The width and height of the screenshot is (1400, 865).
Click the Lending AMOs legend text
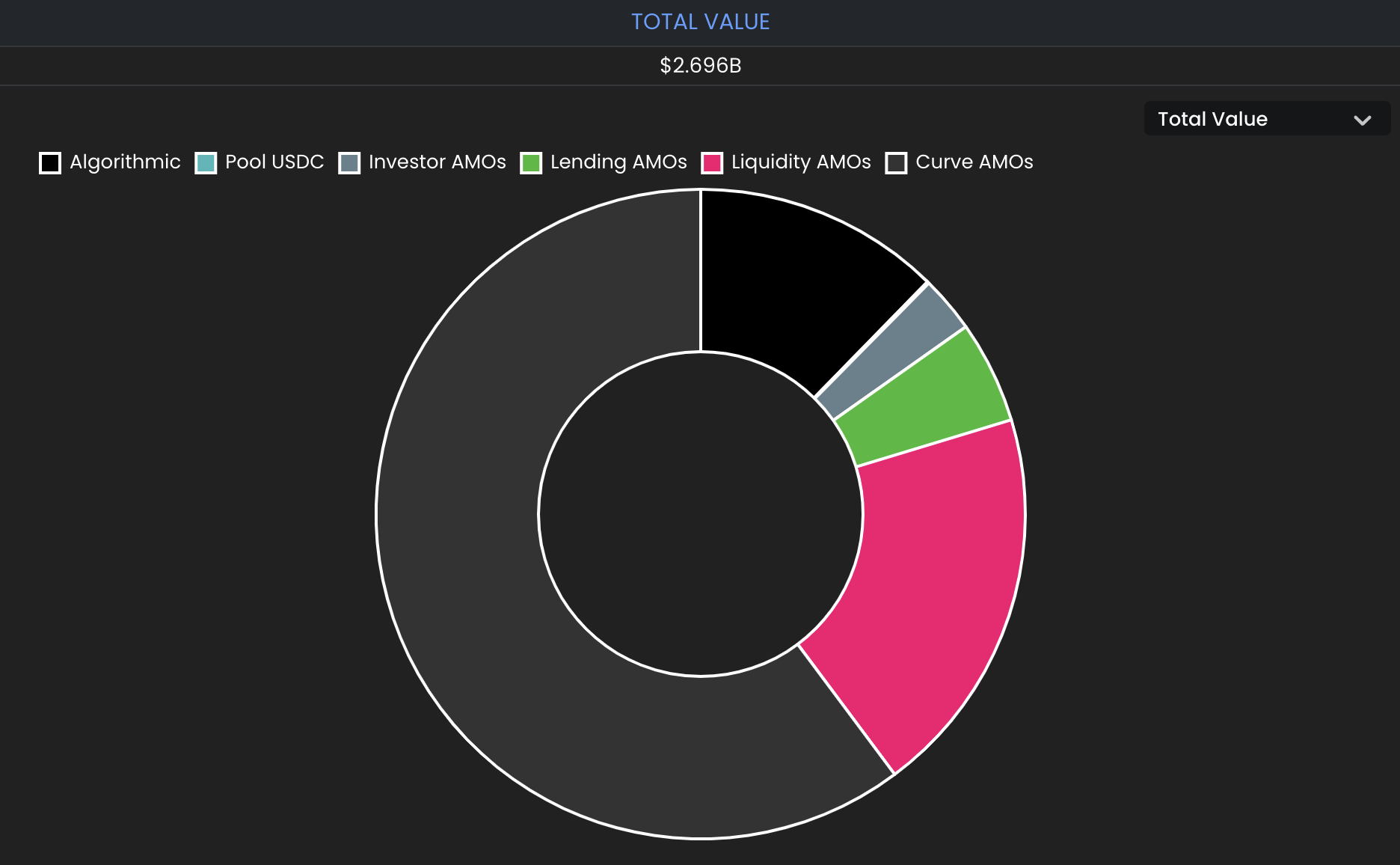(x=618, y=162)
